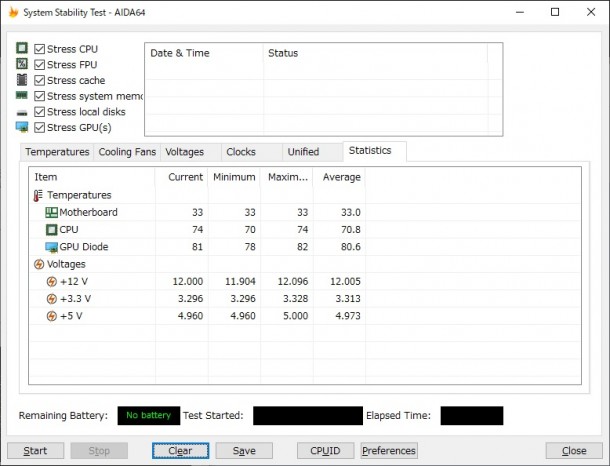This screenshot has width=610, height=466.
Task: Click the FPU icon beside Stress FPU
Action: click(22, 64)
